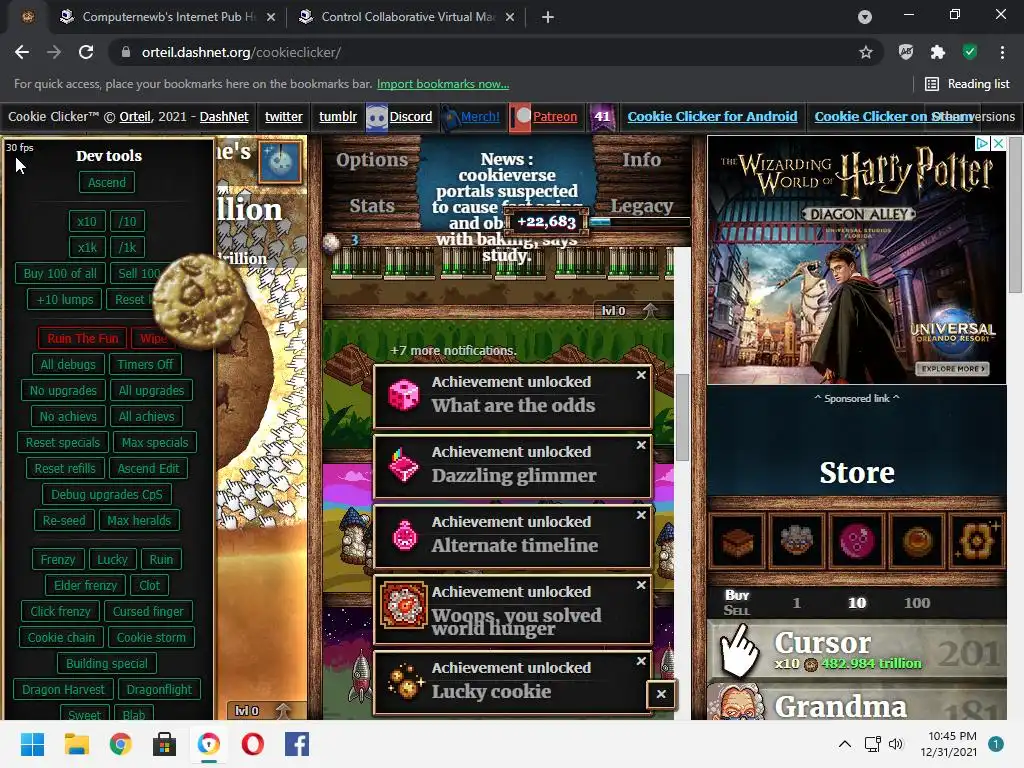The width and height of the screenshot is (1024, 768).
Task: Toggle Debug upgrades CpS
Action: coord(107,494)
